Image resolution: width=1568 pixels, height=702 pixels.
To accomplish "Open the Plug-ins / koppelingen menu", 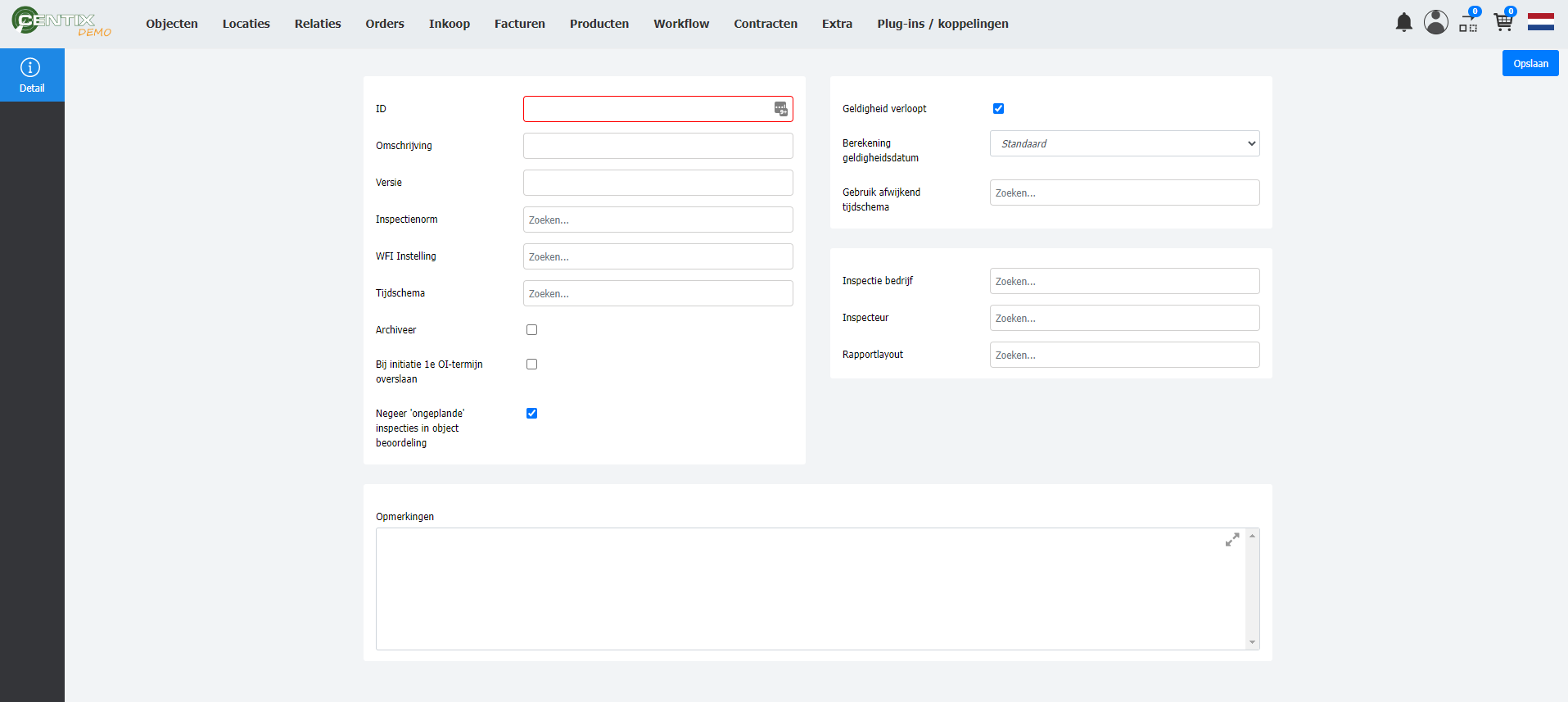I will [942, 24].
